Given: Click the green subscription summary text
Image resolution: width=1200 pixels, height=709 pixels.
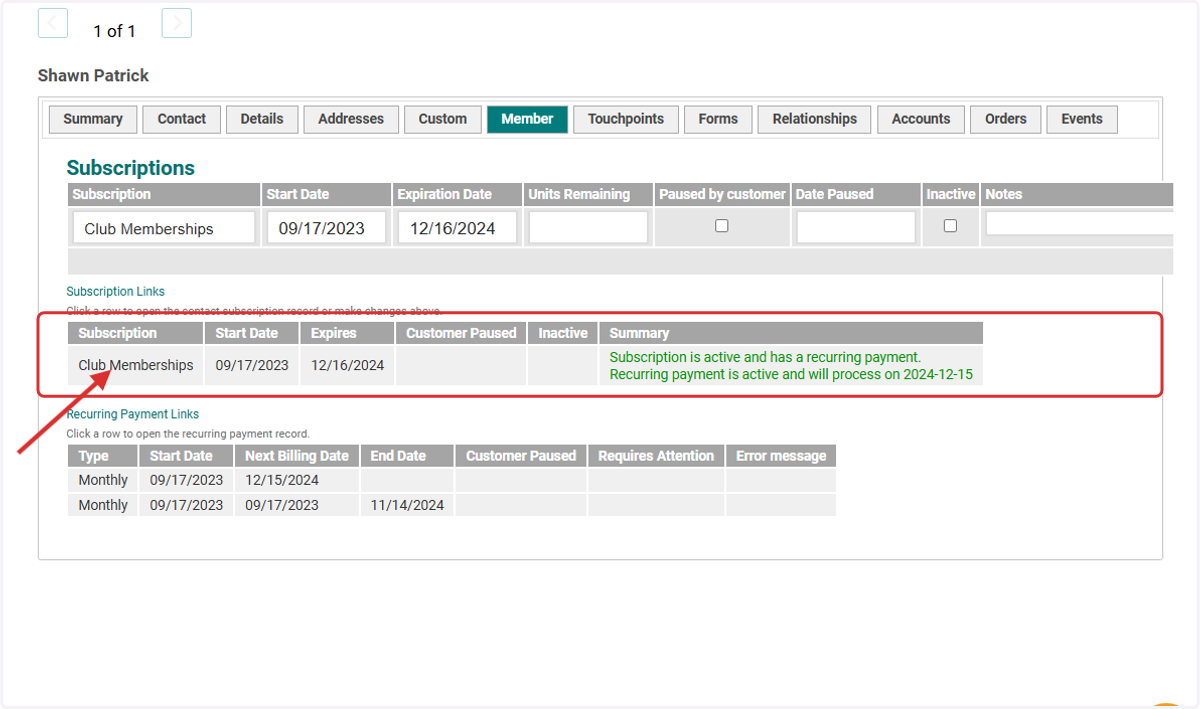Looking at the screenshot, I should (790, 366).
